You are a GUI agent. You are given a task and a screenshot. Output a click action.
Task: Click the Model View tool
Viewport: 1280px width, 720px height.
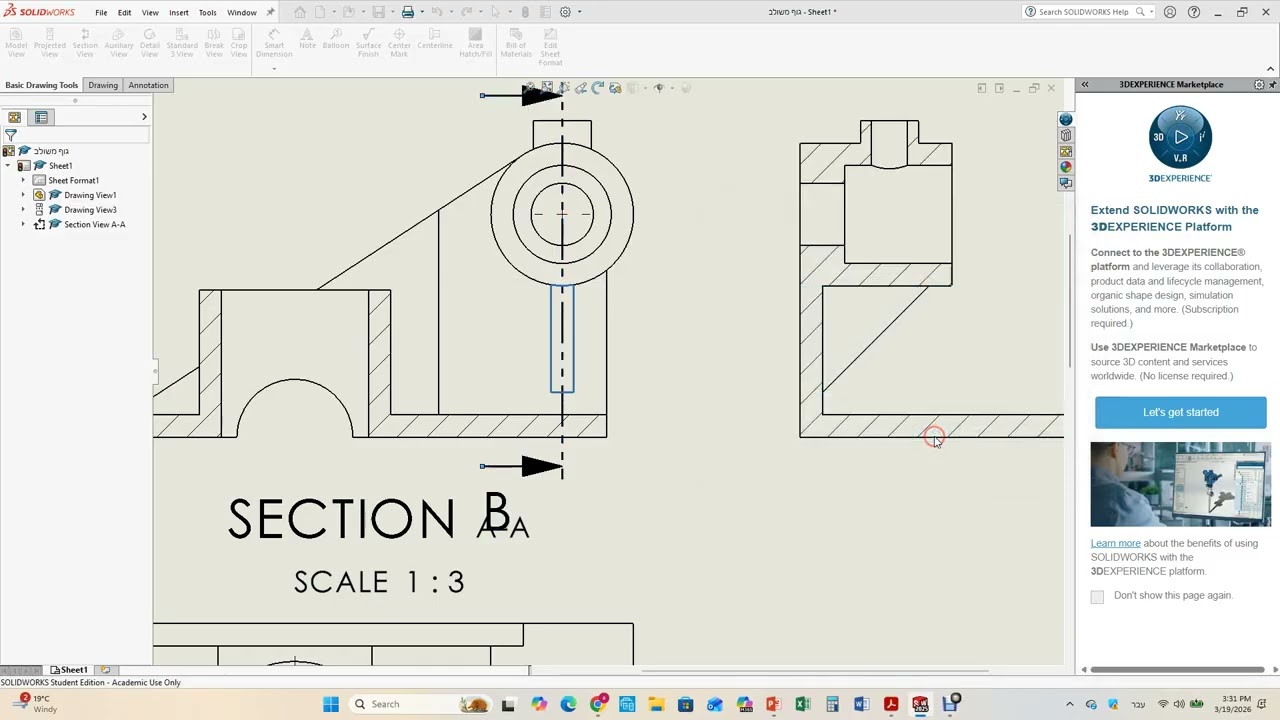[16, 43]
